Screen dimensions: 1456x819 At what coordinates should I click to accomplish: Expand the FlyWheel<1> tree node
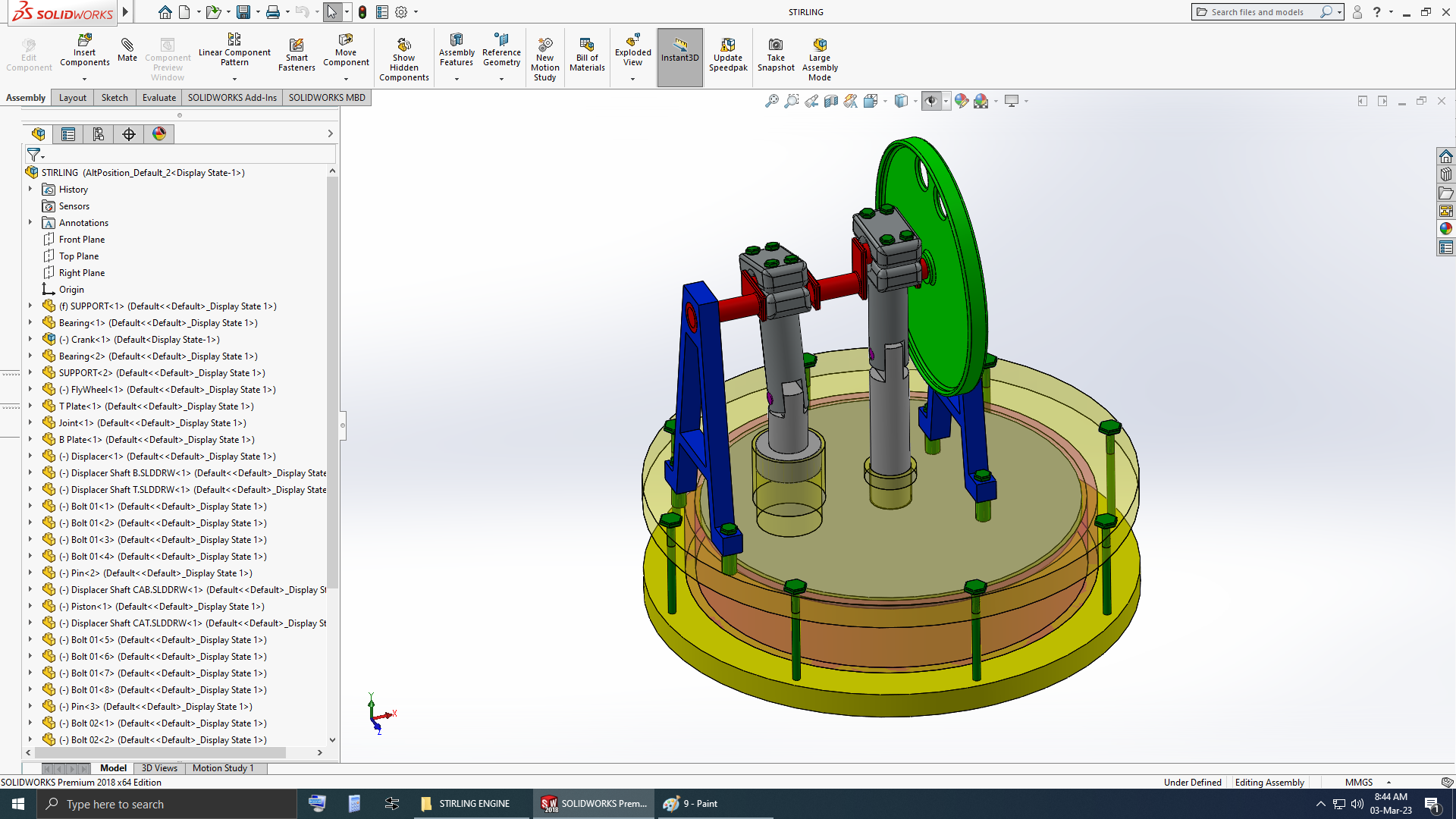(30, 390)
